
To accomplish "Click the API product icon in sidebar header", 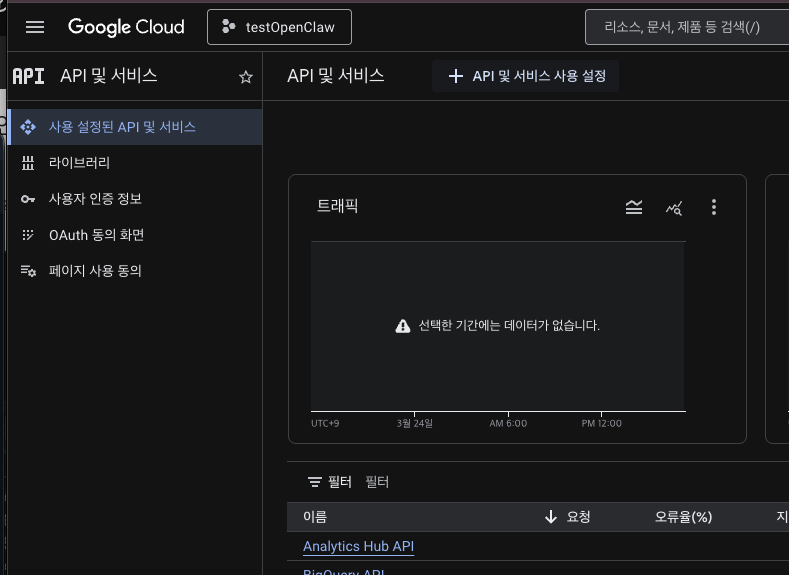I will (x=29, y=76).
